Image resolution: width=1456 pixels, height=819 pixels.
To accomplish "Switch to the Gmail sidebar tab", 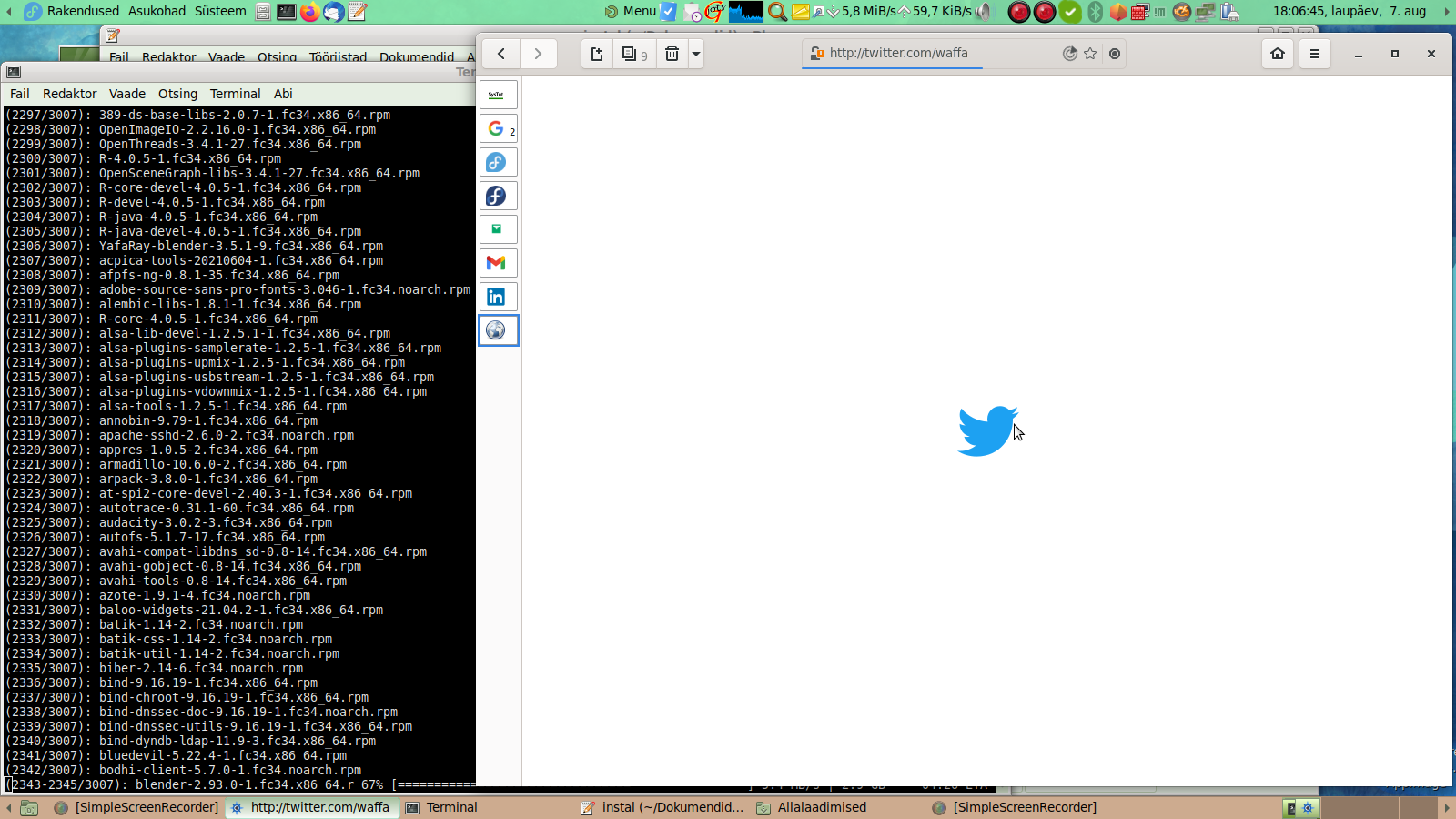I will 498,263.
